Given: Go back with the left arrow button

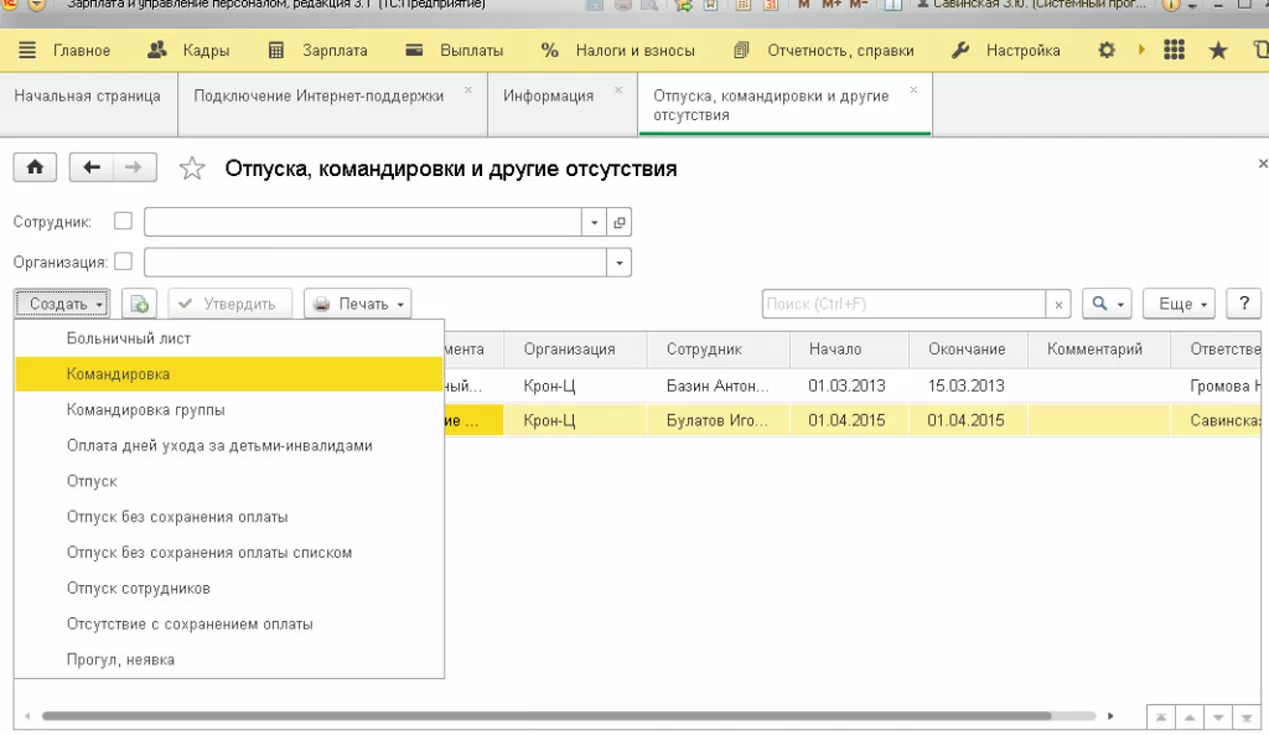Looking at the screenshot, I should coord(92,168).
